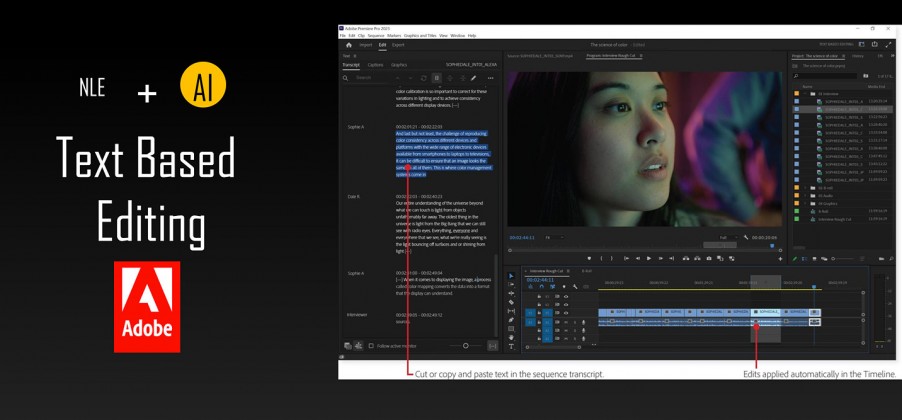Viewport: 902px width, 420px height.
Task: Click the transcript edit pencil icon
Action: pos(473,78)
